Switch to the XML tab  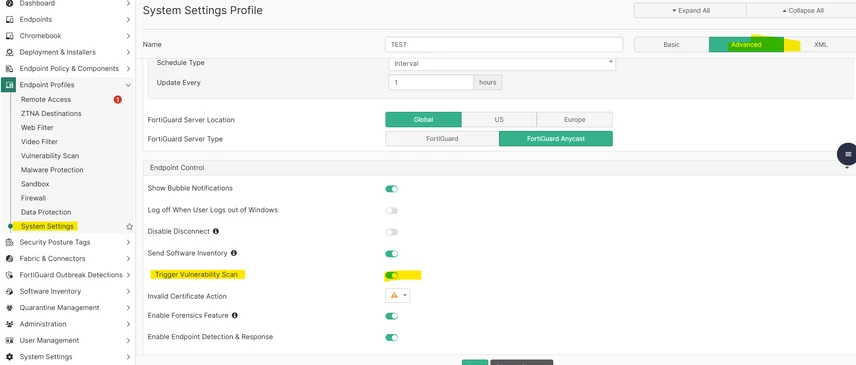click(820, 45)
